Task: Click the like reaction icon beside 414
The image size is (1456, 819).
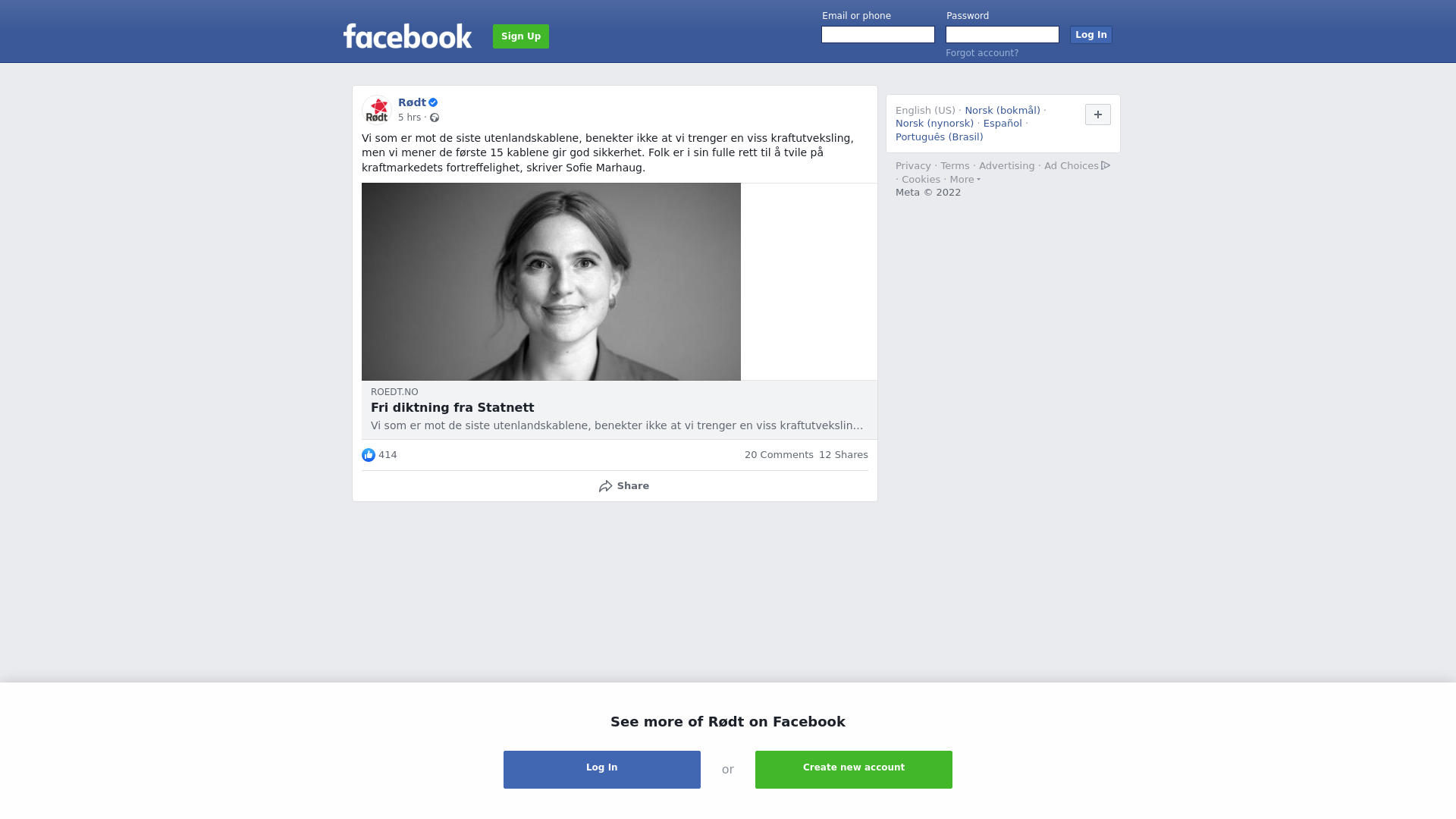Action: coord(369,455)
